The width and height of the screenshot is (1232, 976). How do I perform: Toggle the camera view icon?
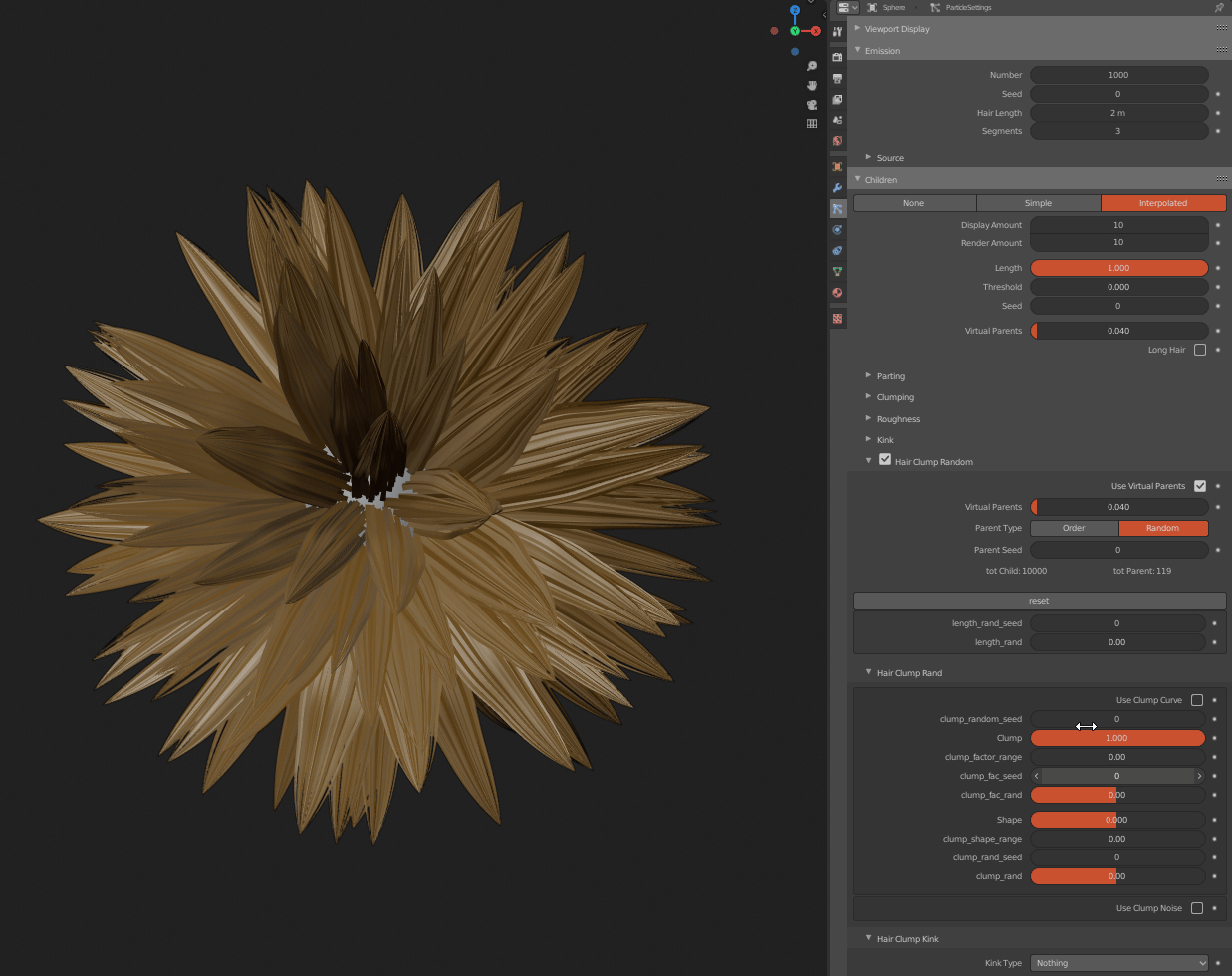click(812, 105)
